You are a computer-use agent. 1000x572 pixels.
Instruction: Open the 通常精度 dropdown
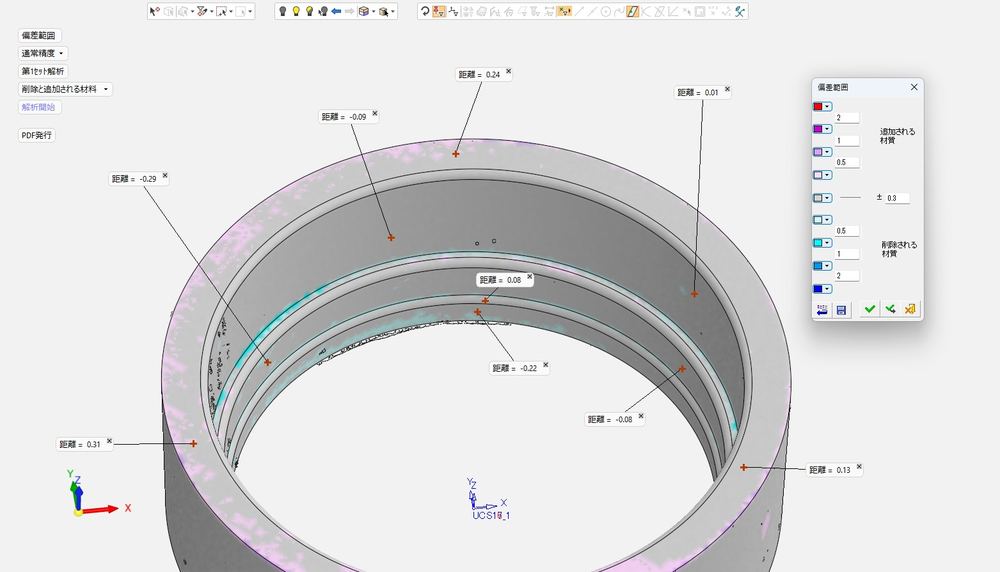(x=43, y=54)
